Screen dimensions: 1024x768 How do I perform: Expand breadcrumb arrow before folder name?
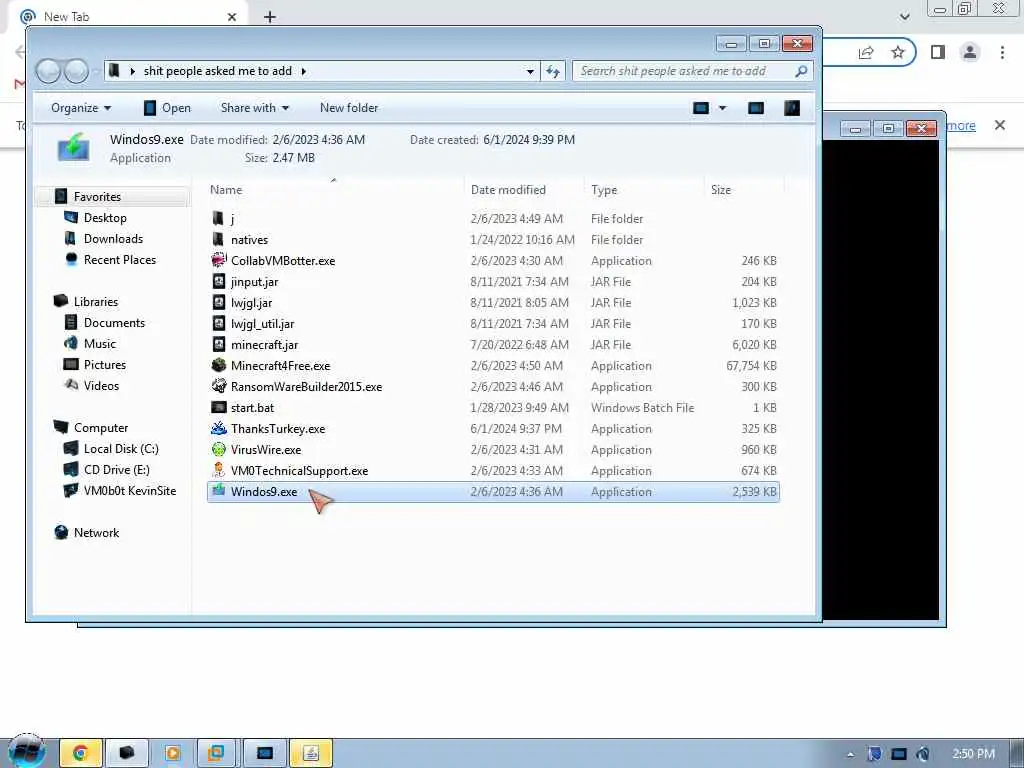click(x=133, y=71)
